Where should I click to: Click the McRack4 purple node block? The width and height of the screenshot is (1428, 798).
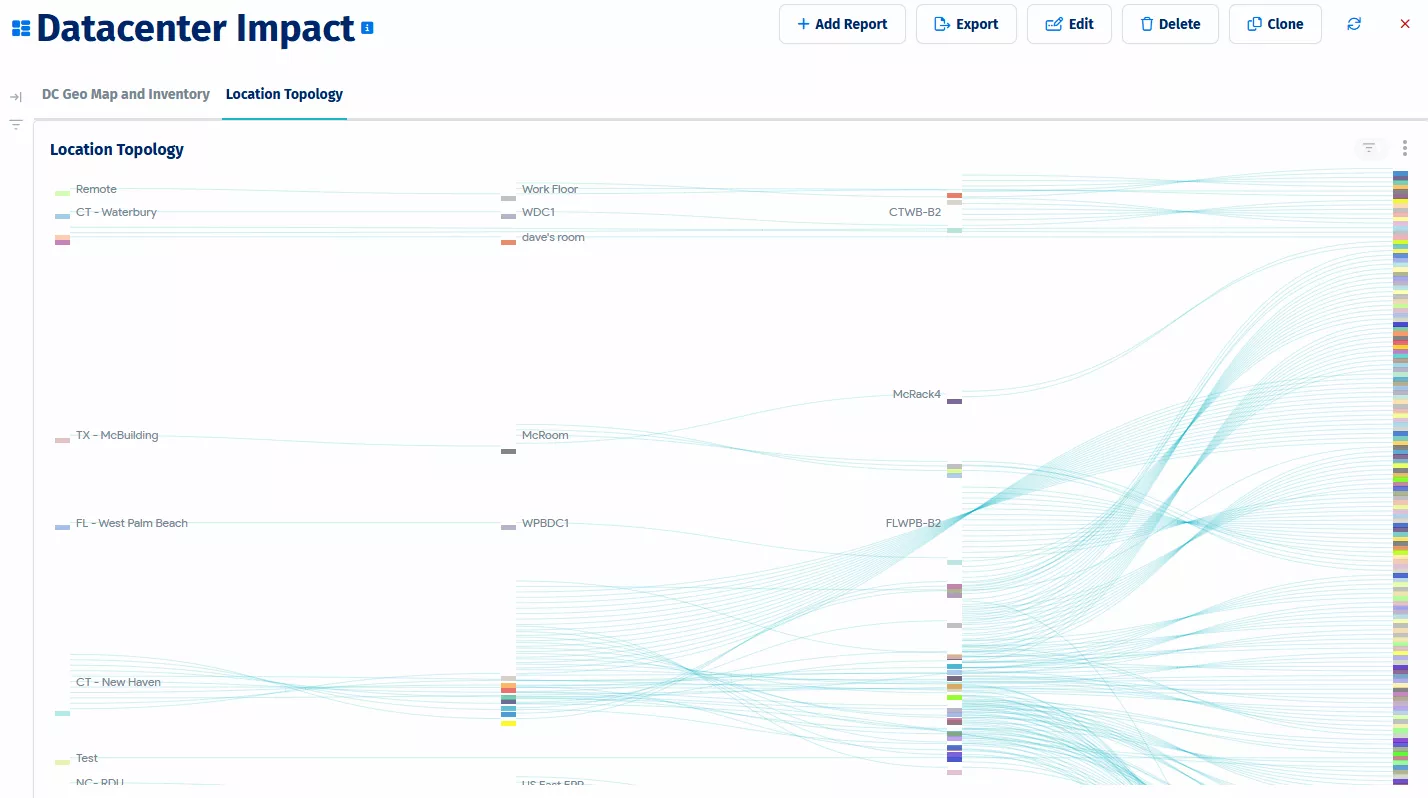[x=954, y=401]
